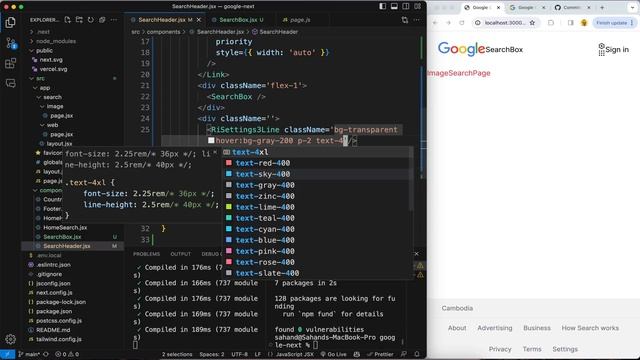Collapse all folders in Explorer

point(102,20)
